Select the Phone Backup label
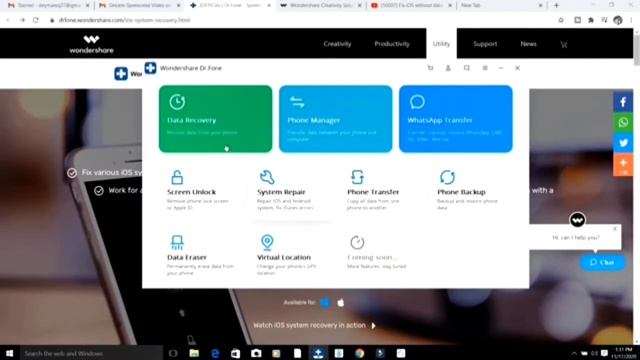Screen dimensions: 640x360 tap(461, 192)
